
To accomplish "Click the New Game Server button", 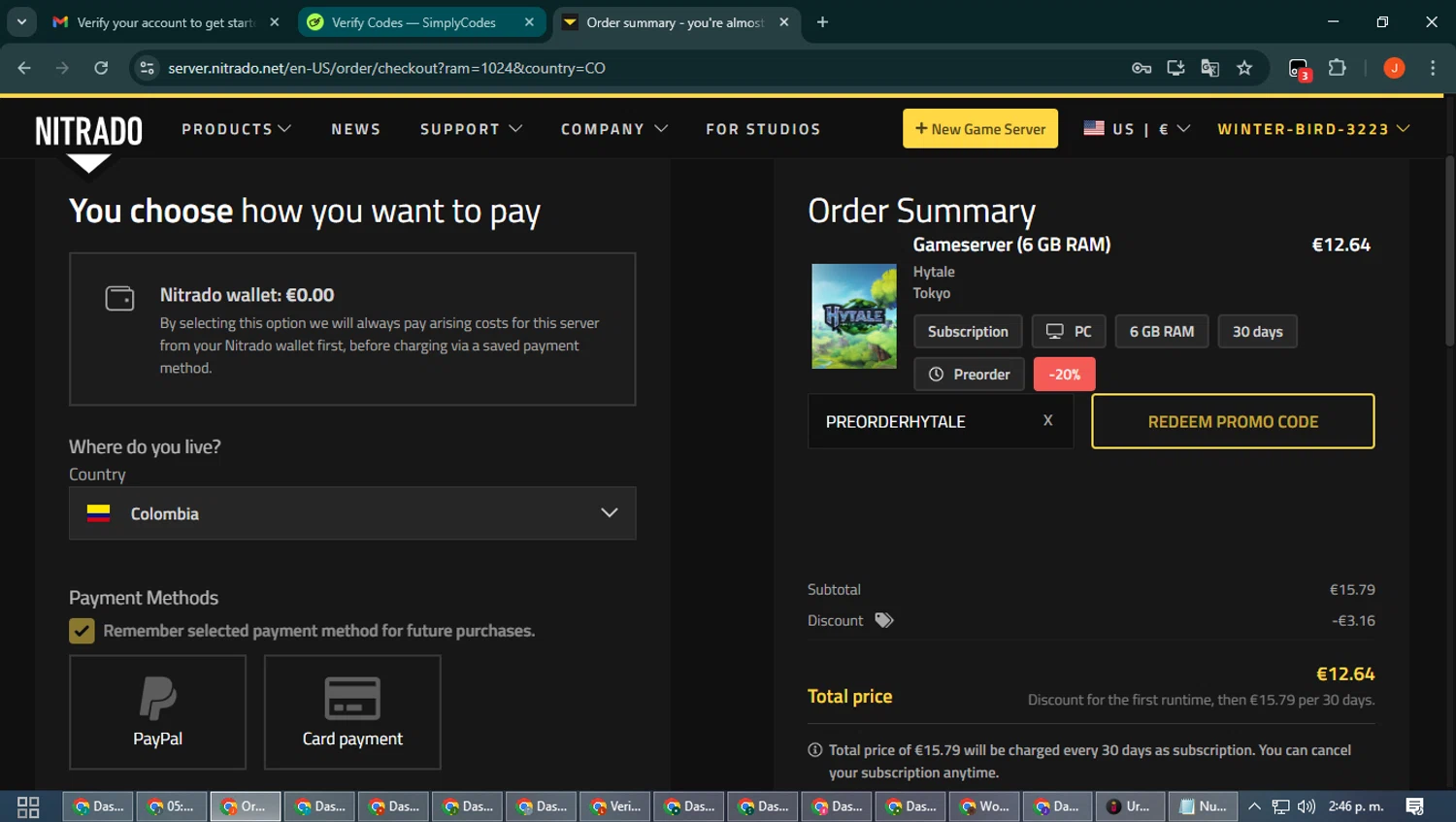I will tap(980, 128).
